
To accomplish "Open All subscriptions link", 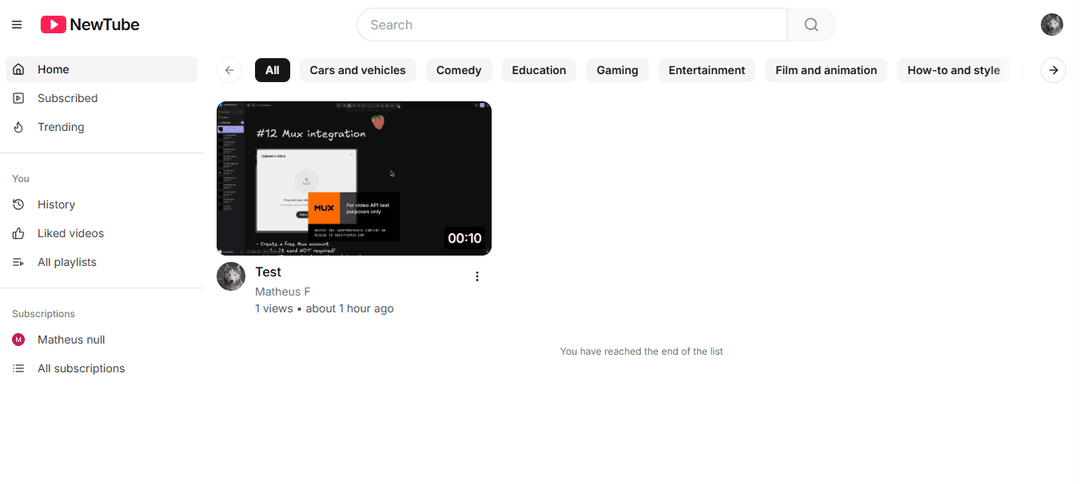I will pyautogui.click(x=101, y=368).
